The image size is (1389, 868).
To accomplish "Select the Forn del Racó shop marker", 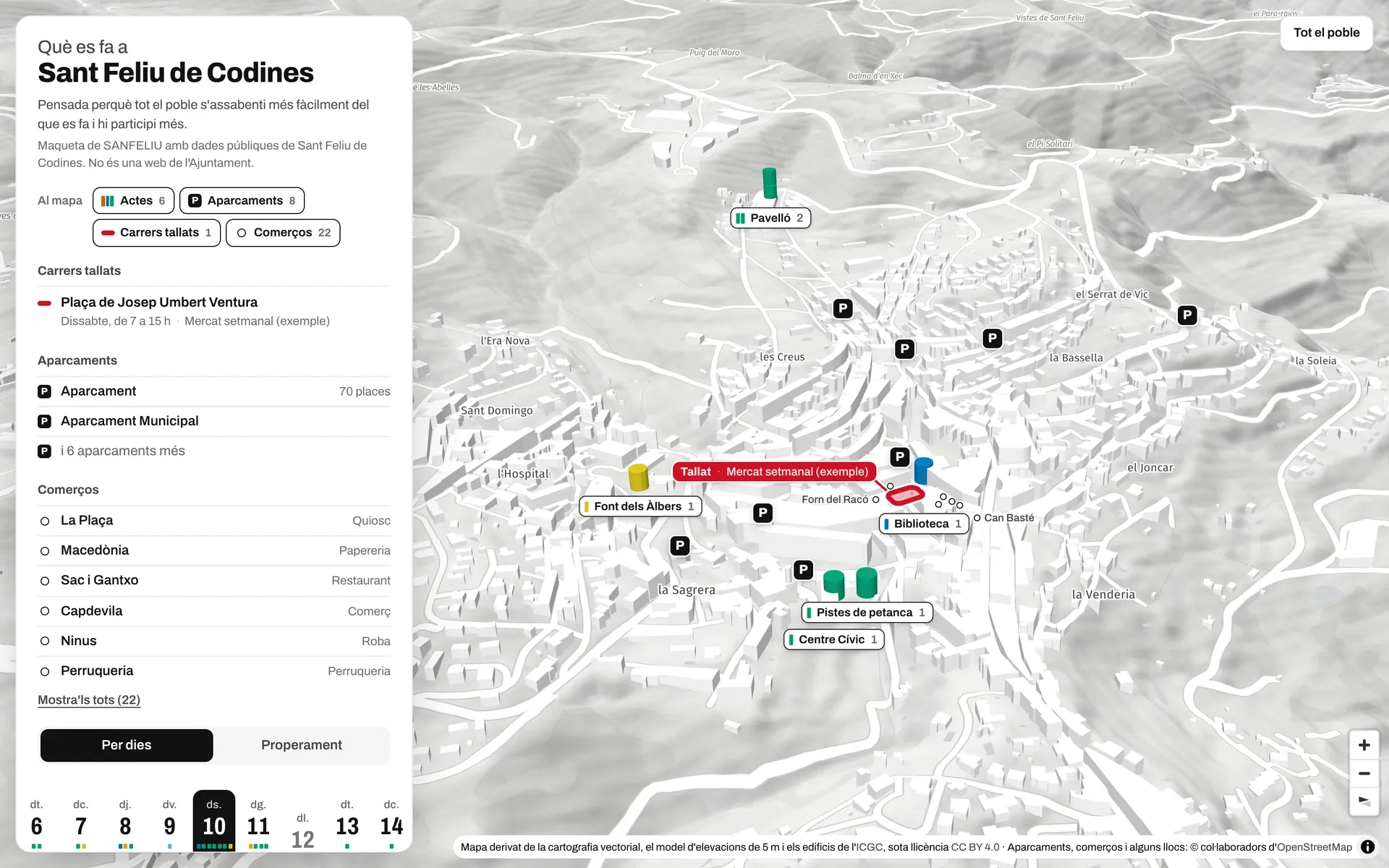I will [876, 500].
